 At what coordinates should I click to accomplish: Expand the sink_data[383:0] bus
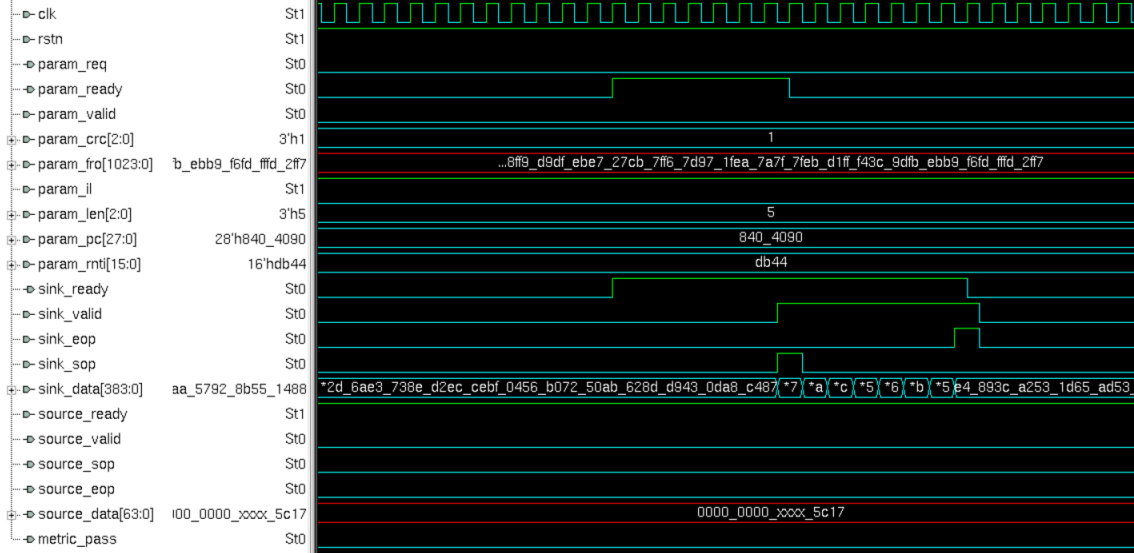tap(10, 389)
